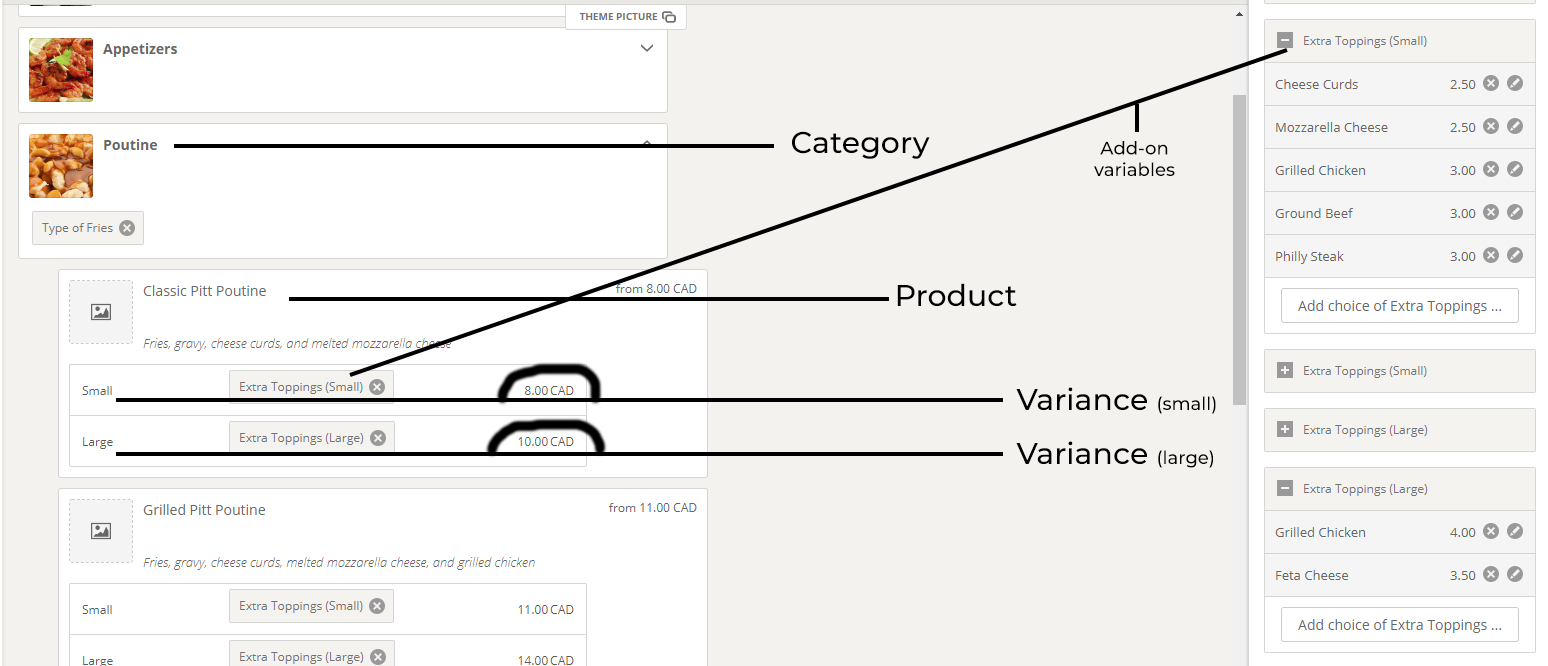
Task: Select the Grilled Pitt Poutine product title
Action: point(204,510)
